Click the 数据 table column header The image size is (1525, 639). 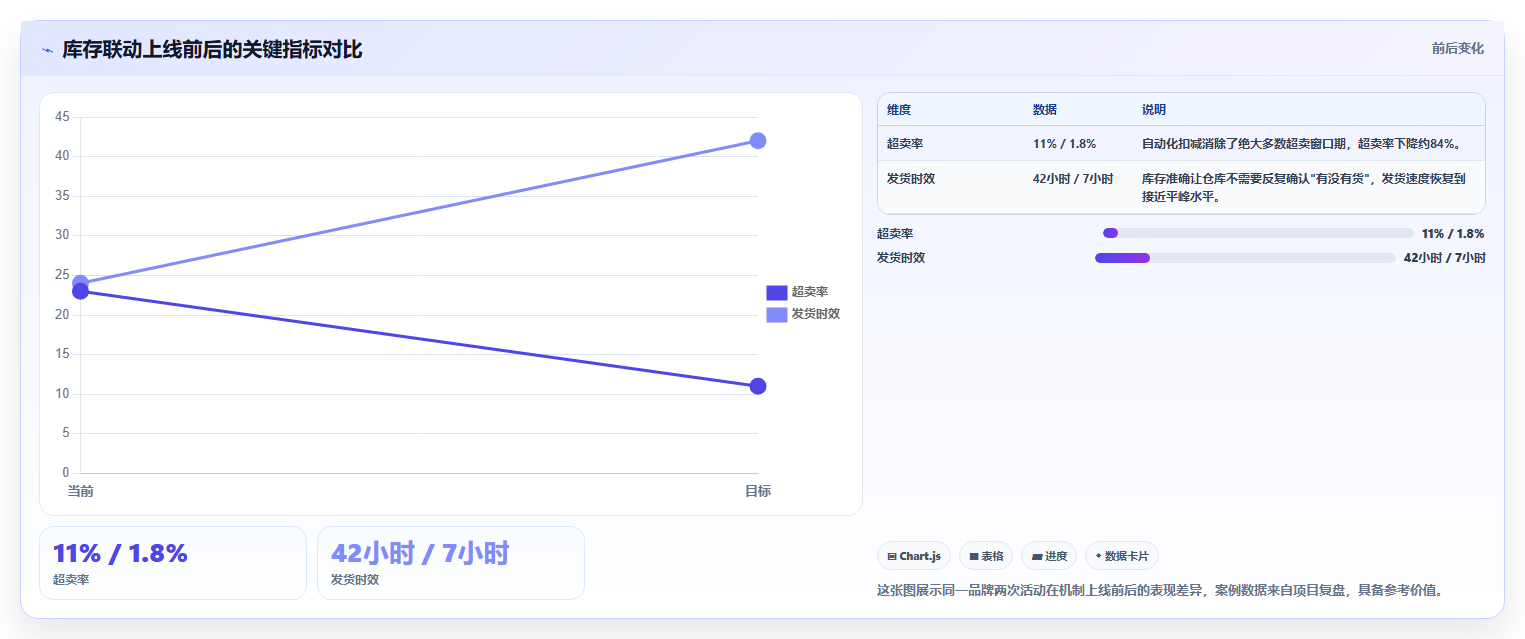point(1045,110)
